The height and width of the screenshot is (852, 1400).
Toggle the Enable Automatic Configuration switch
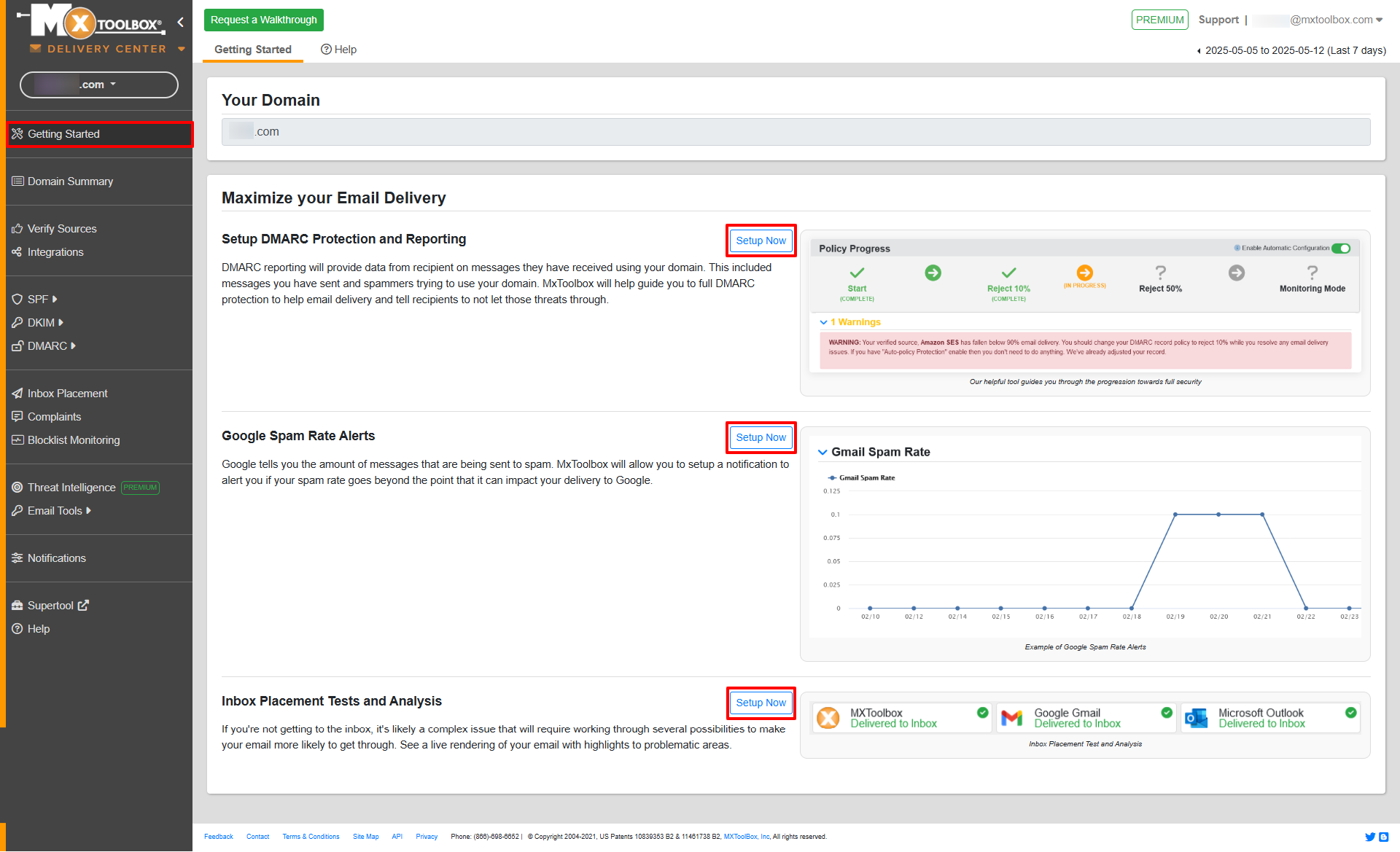tap(1340, 249)
